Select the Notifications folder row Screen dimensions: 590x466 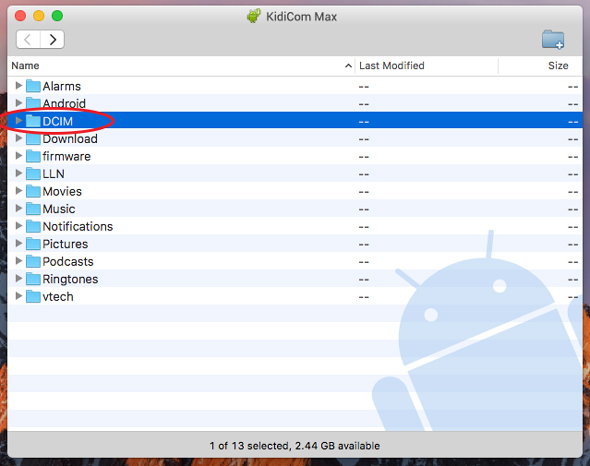click(x=295, y=226)
